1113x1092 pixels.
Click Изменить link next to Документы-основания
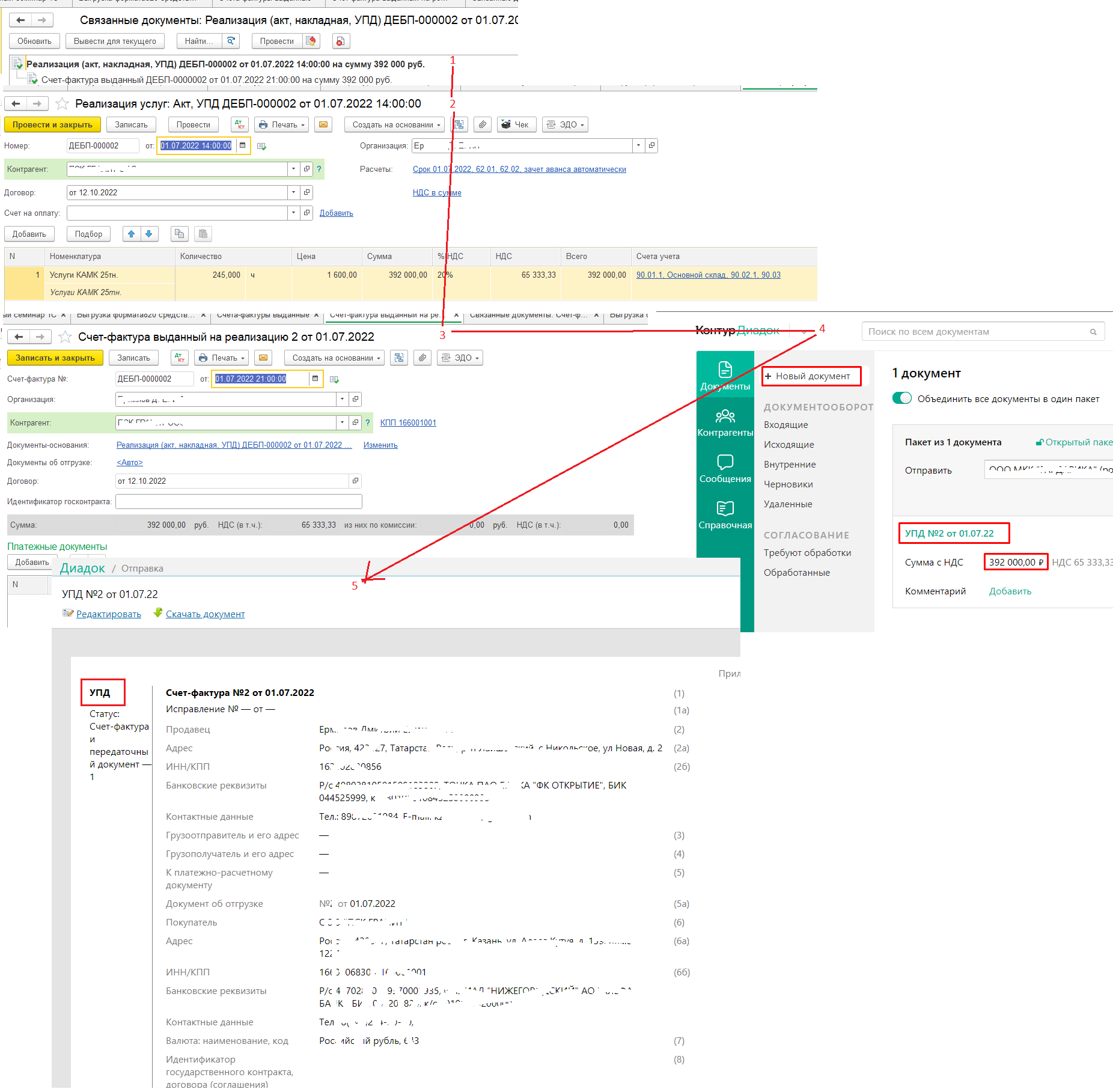click(380, 445)
